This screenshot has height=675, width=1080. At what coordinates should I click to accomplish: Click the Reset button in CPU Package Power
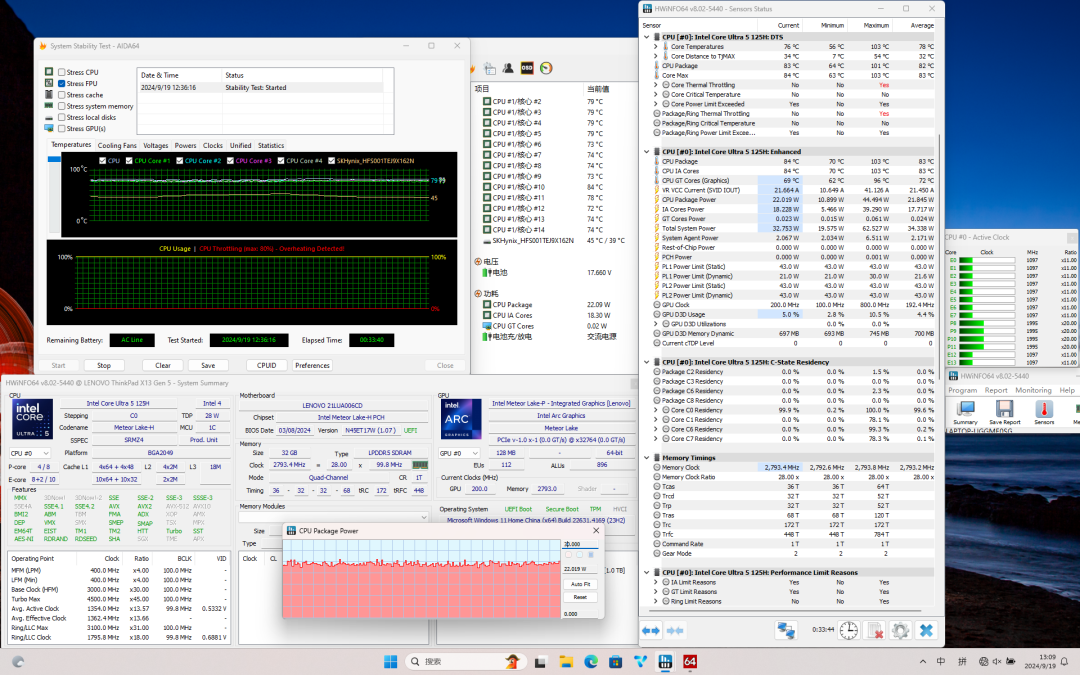click(x=581, y=597)
